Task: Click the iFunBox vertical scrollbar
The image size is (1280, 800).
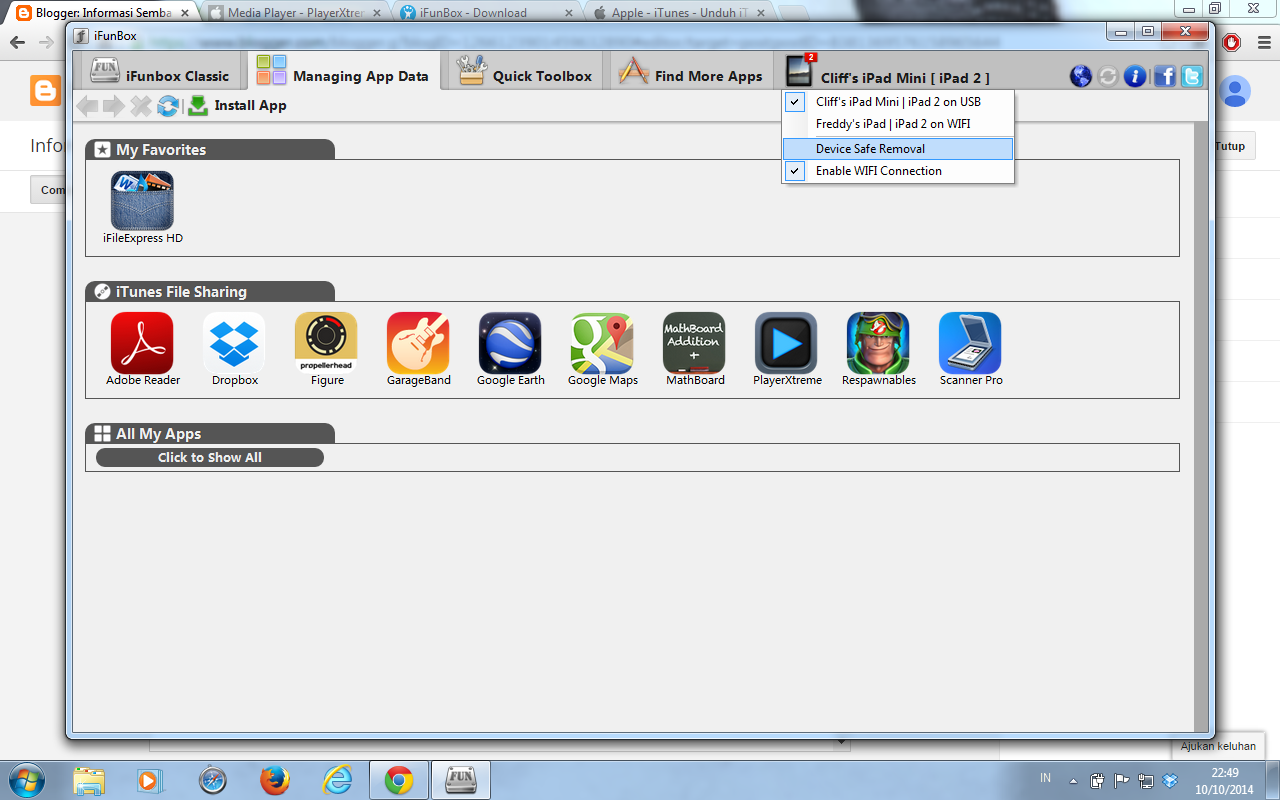Action: tap(1200, 427)
